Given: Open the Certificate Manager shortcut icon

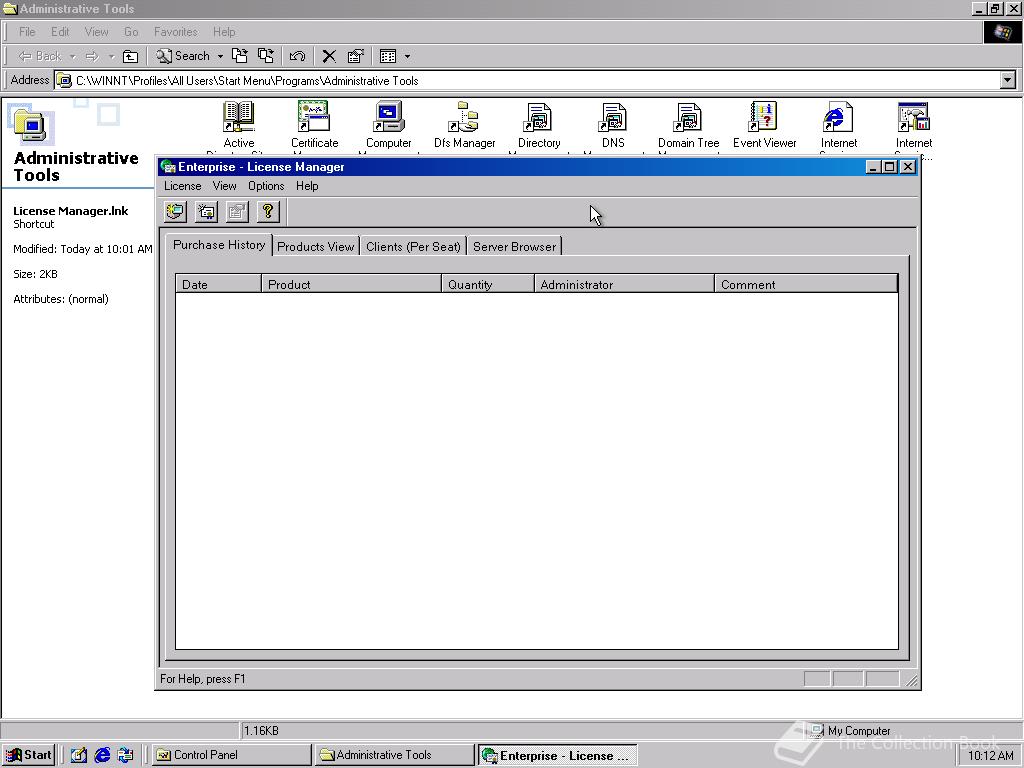Looking at the screenshot, I should pos(314,118).
